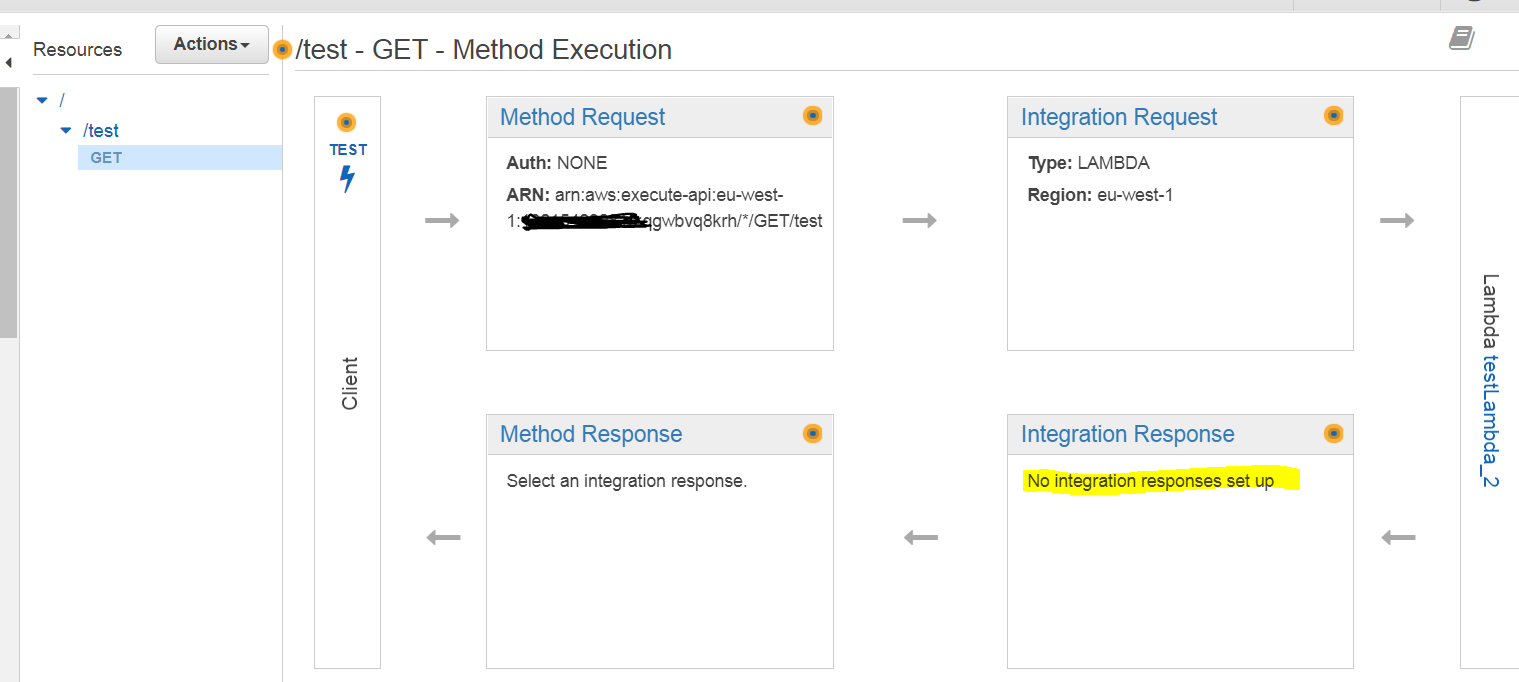Open the Integration Request link

tap(1119, 117)
